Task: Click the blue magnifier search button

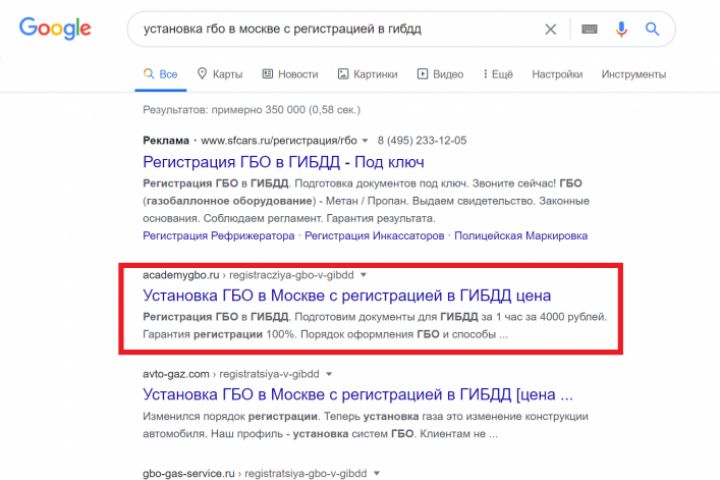Action: click(652, 29)
